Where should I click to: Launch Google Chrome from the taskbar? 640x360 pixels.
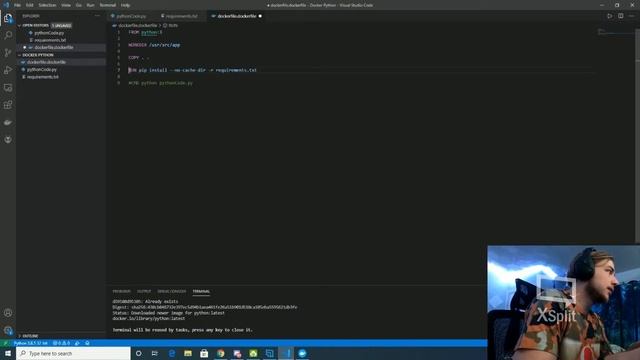pos(221,353)
